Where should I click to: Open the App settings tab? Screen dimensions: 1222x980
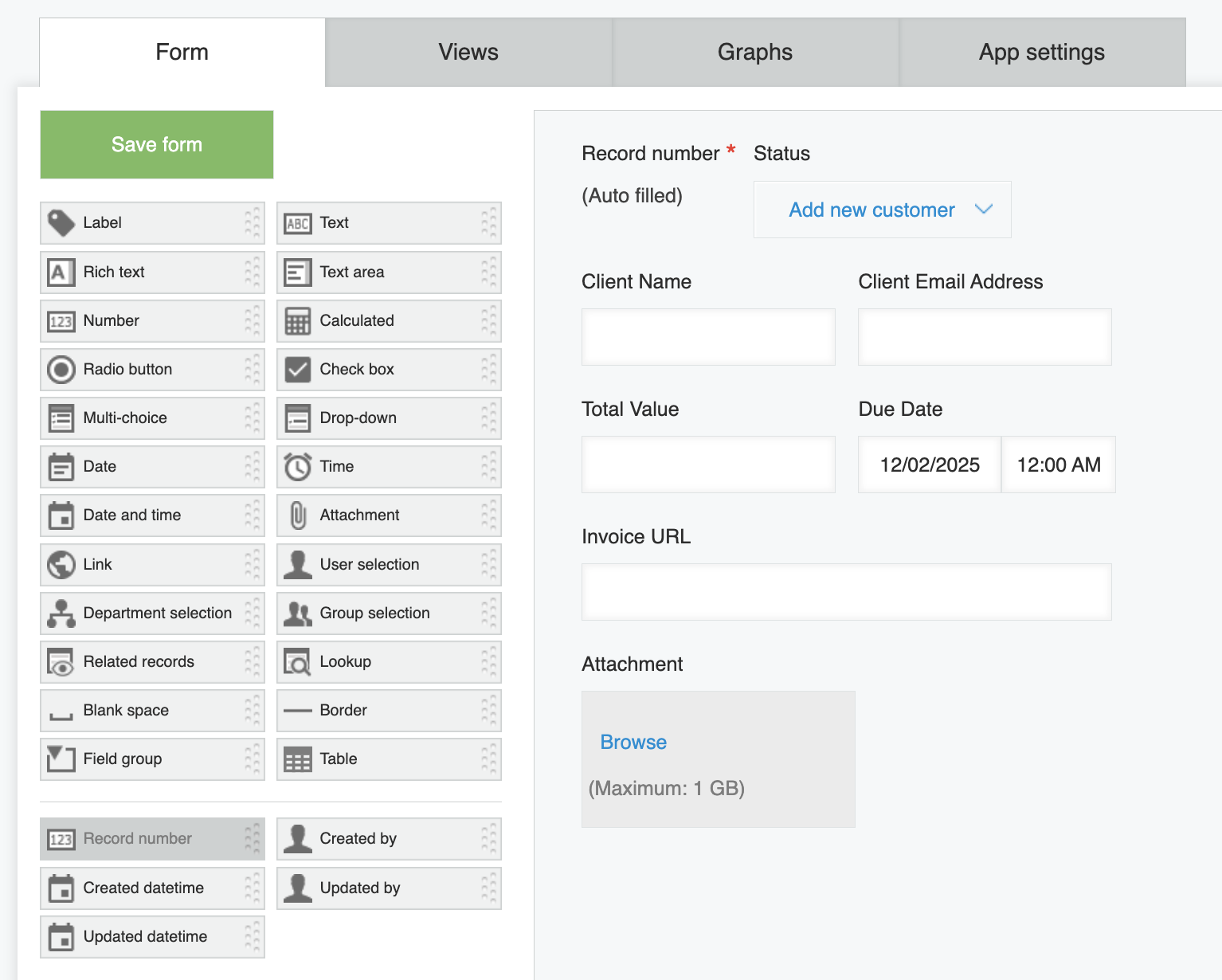tap(1040, 51)
